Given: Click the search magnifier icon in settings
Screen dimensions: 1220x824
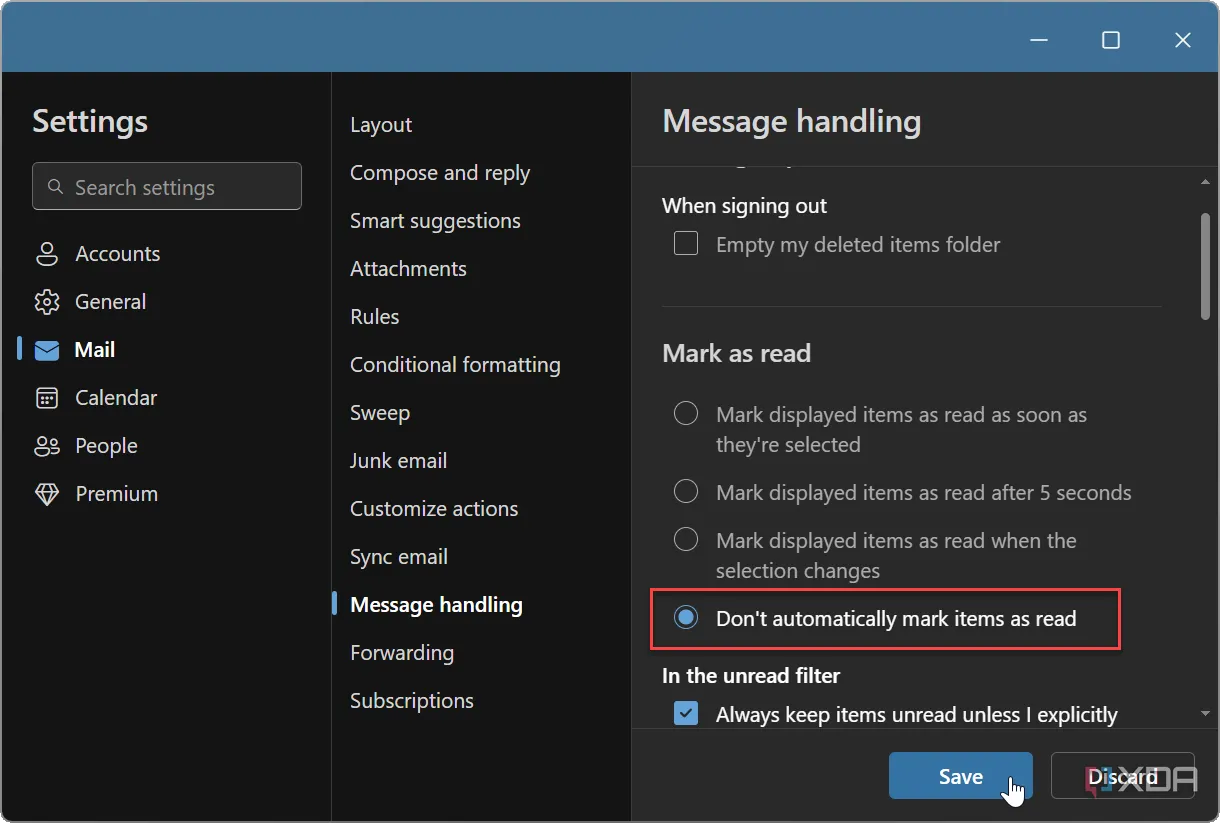Looking at the screenshot, I should coord(56,187).
